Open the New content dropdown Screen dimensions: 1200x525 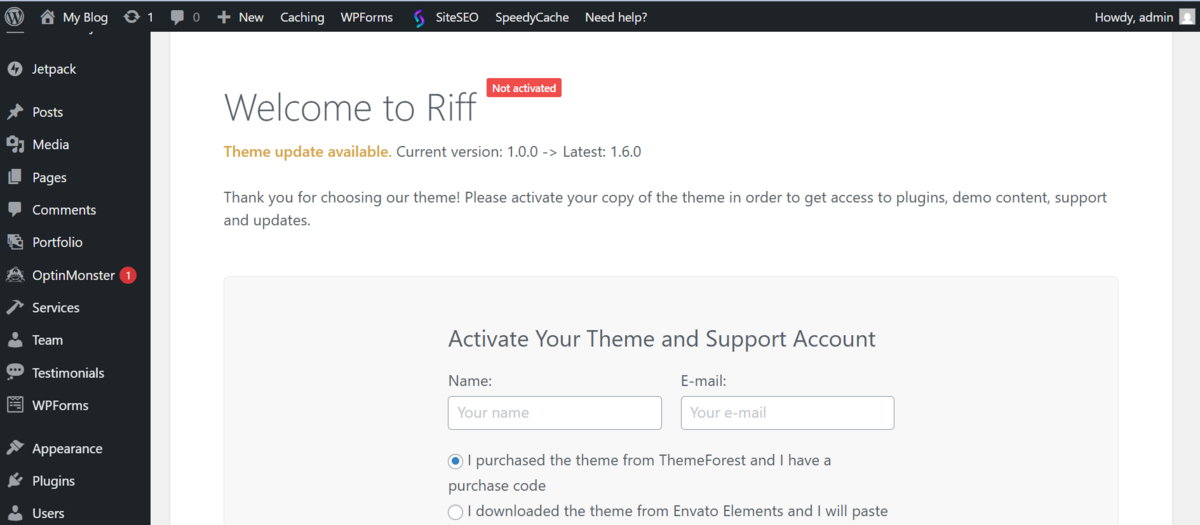(240, 17)
